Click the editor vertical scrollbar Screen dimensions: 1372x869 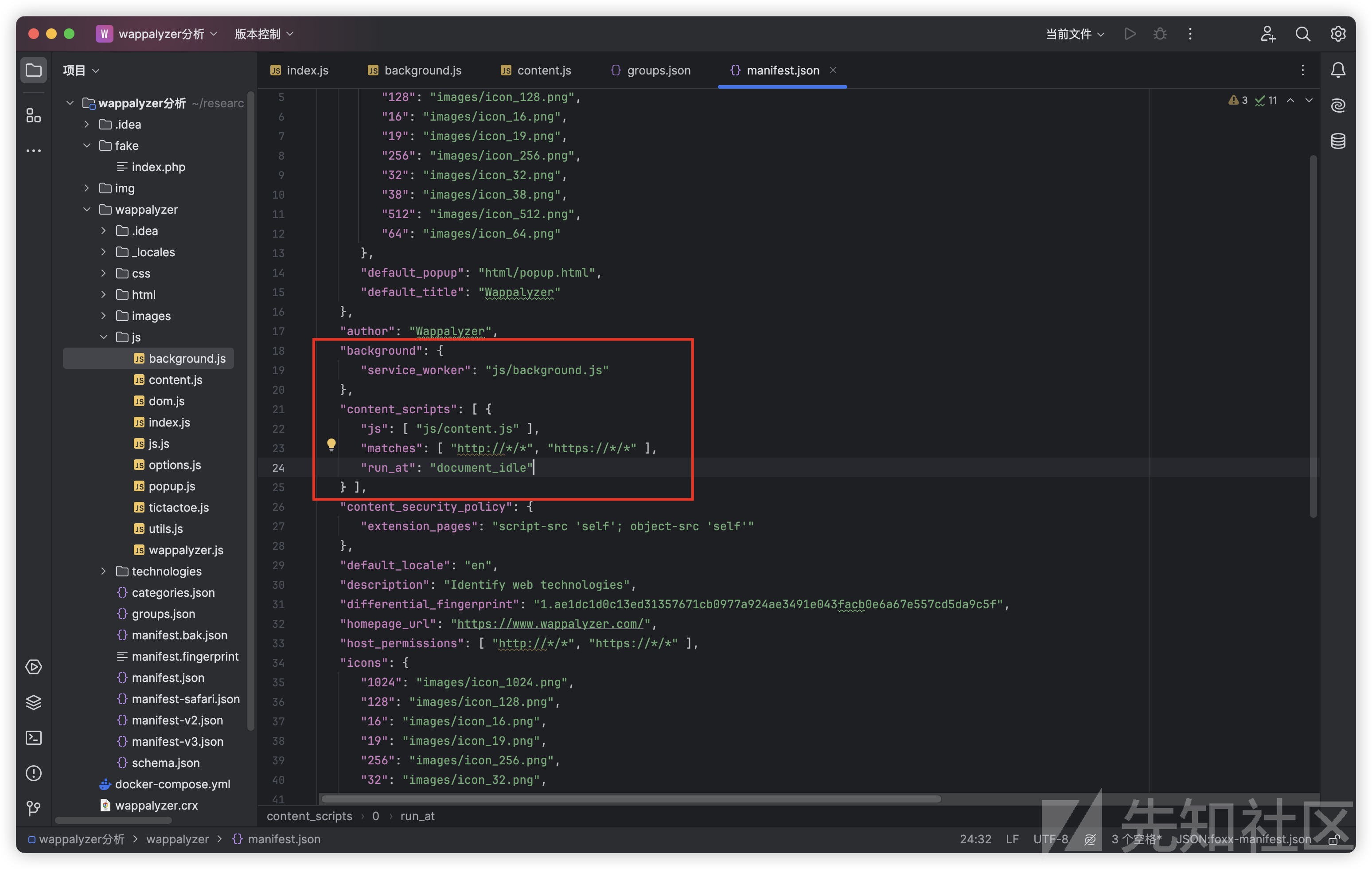[x=1313, y=337]
